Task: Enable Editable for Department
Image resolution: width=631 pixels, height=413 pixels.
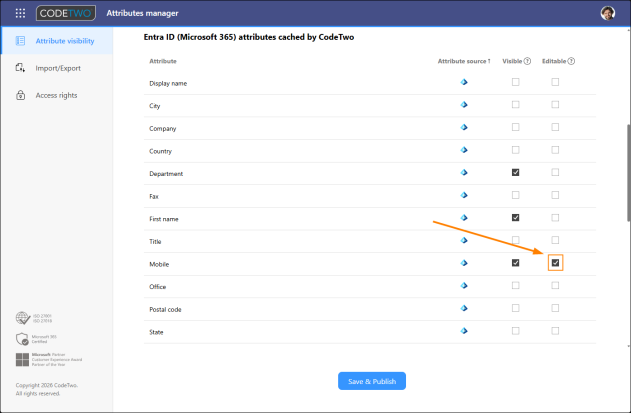Action: [555, 172]
